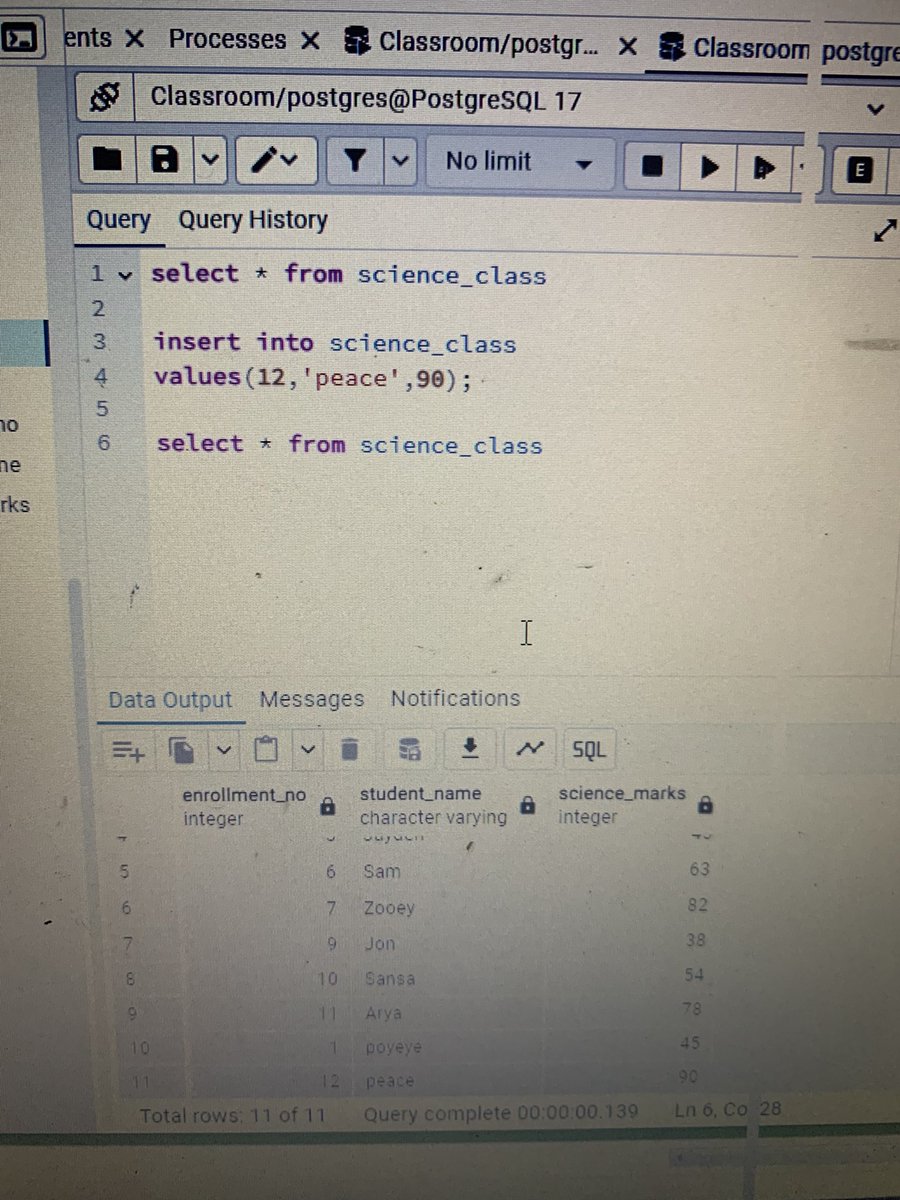Stop query execution with the square icon
Screen dimensions: 900x1200
(x=651, y=162)
